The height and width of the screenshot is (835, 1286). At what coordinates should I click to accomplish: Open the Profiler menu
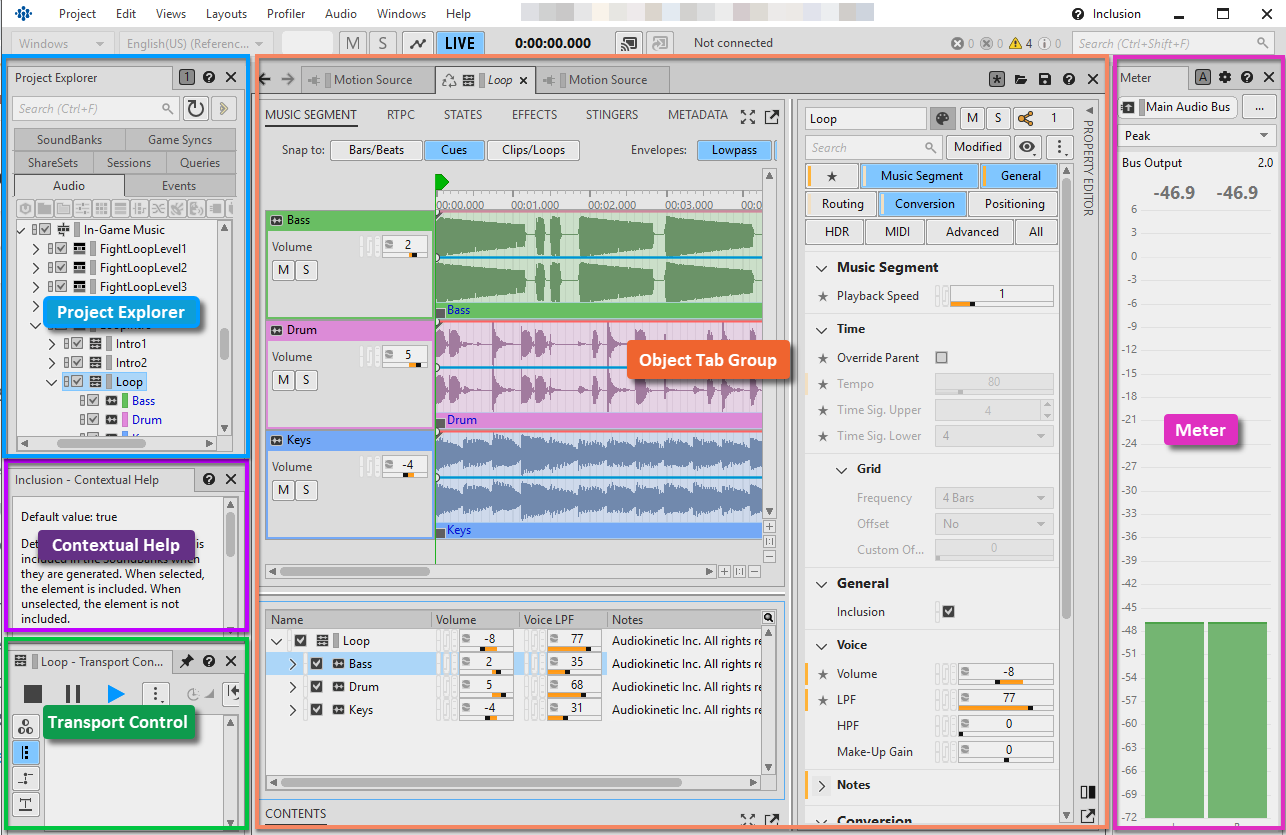pos(286,14)
